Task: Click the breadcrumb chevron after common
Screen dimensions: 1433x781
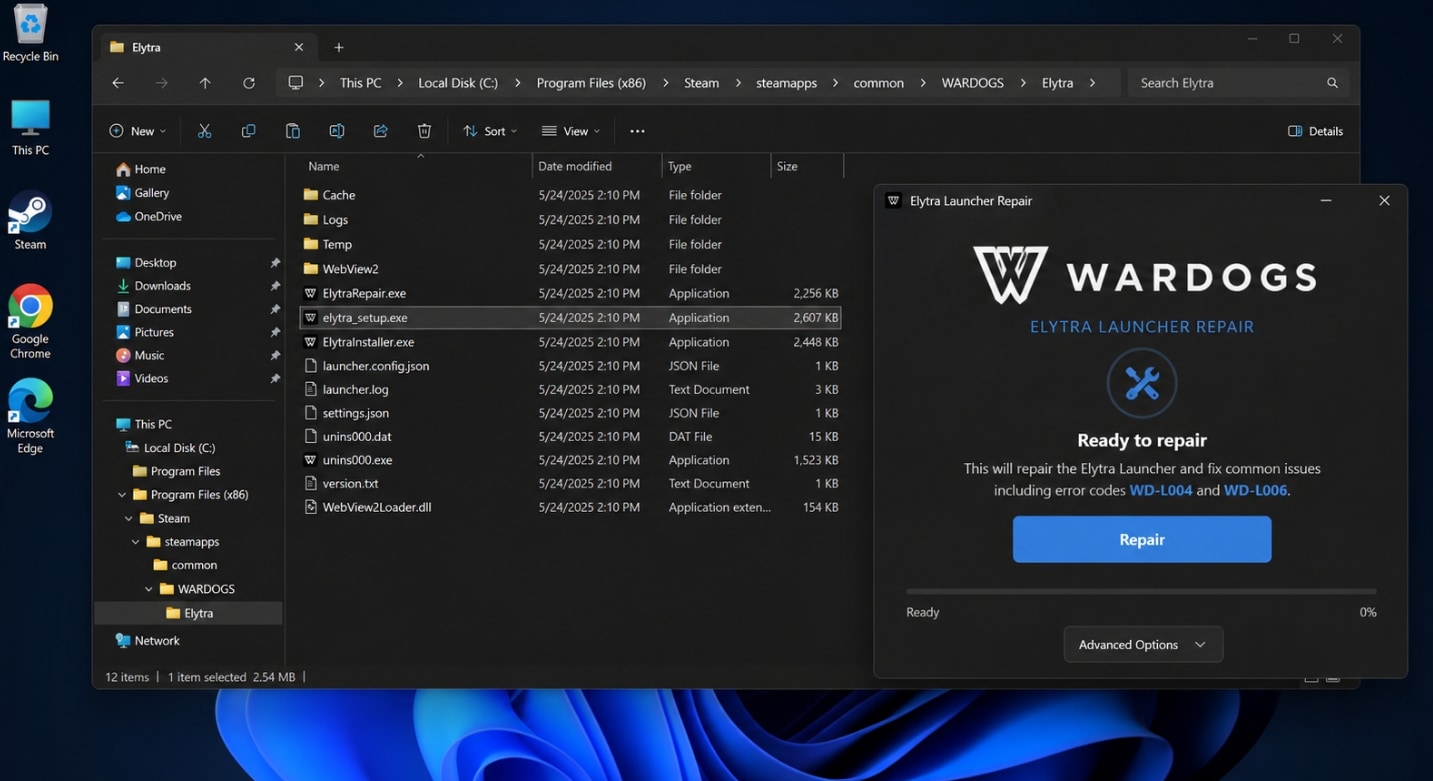Action: [922, 83]
